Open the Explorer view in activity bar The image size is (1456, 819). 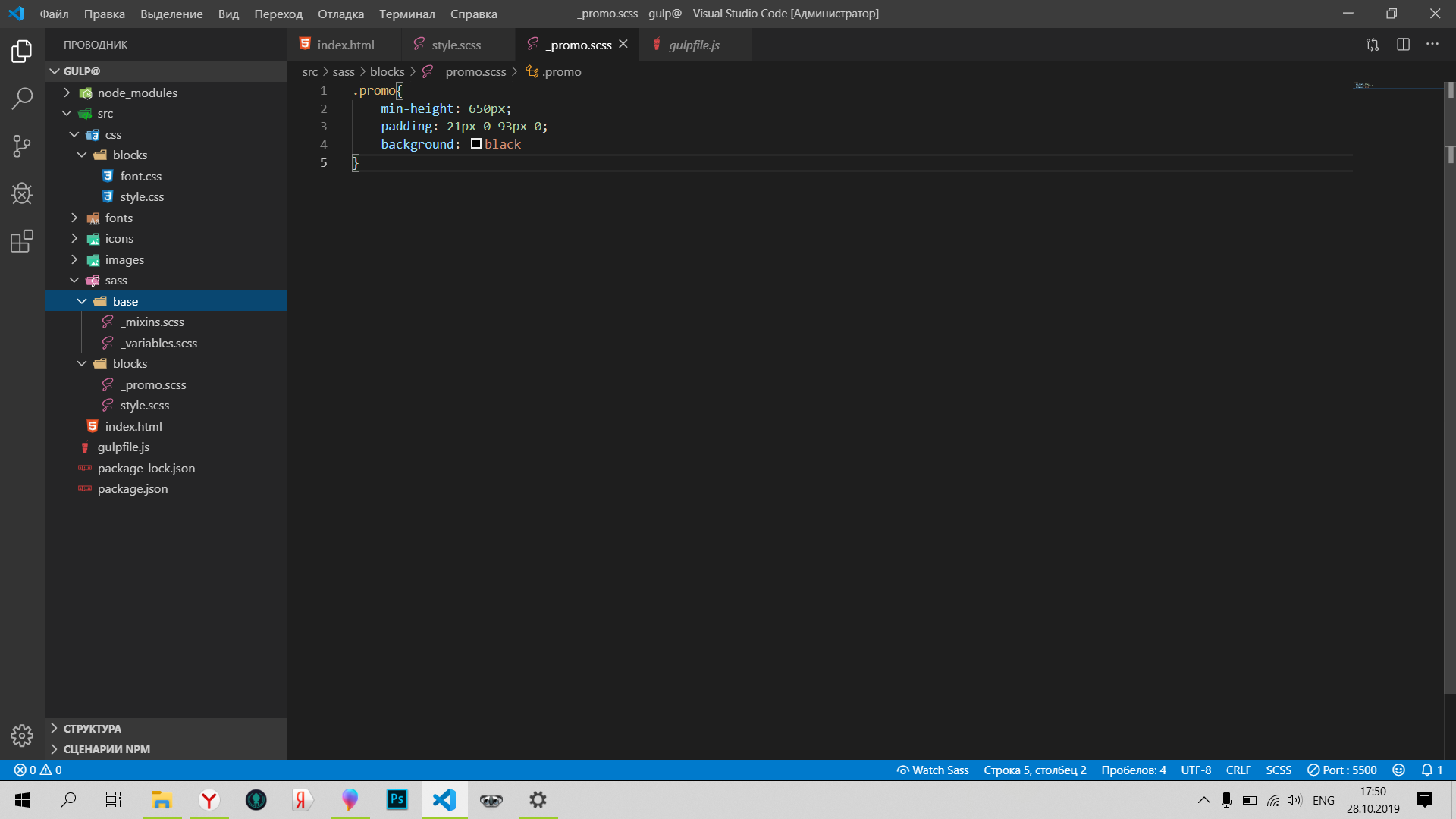(22, 52)
